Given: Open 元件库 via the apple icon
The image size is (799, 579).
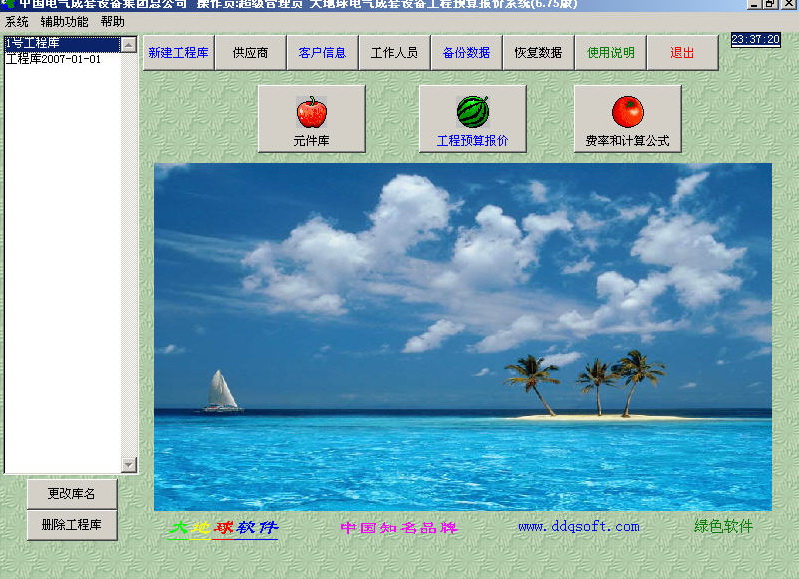Looking at the screenshot, I should pyautogui.click(x=311, y=118).
